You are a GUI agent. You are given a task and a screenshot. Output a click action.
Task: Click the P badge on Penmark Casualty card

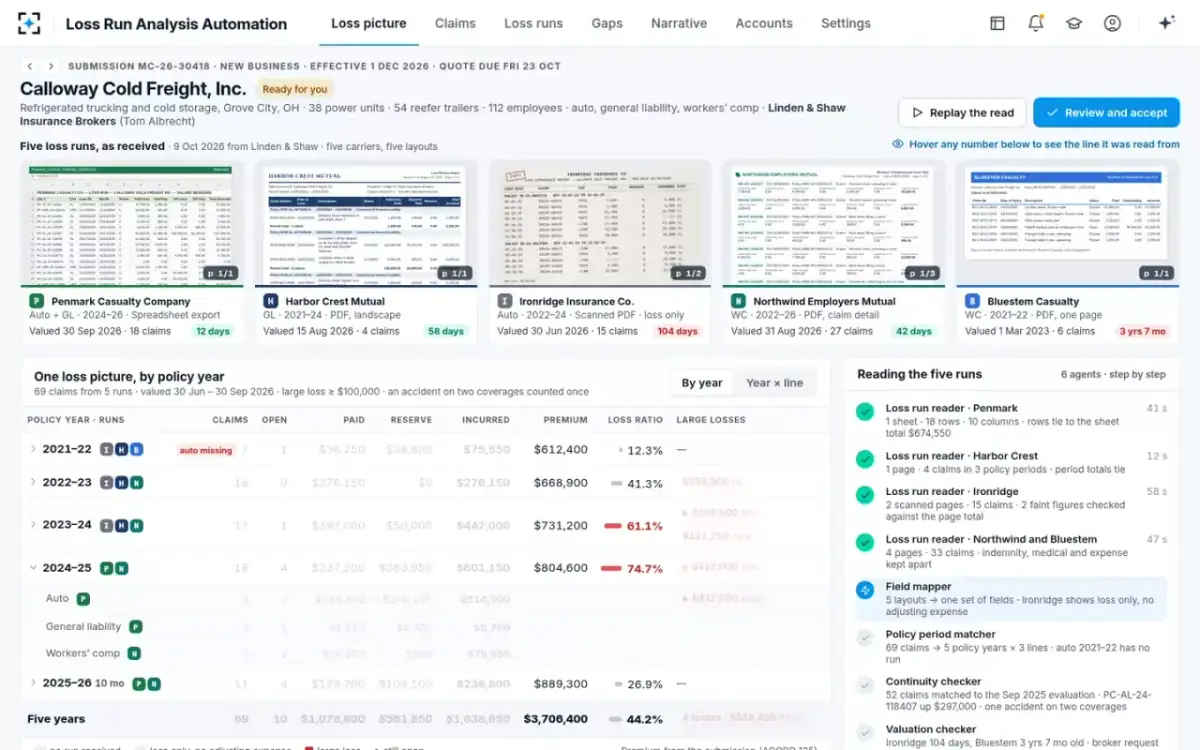tap(36, 301)
